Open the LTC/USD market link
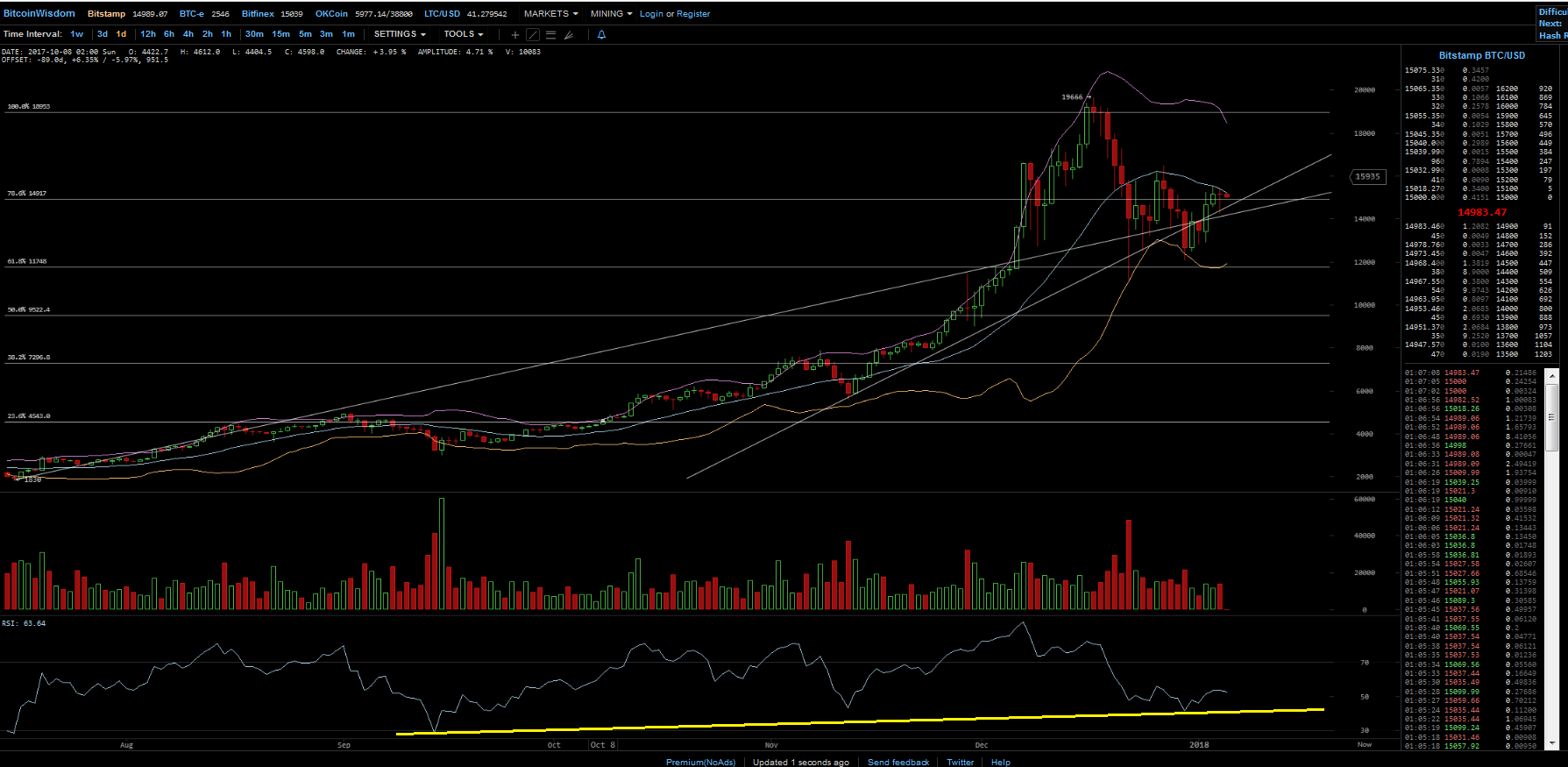 click(442, 14)
